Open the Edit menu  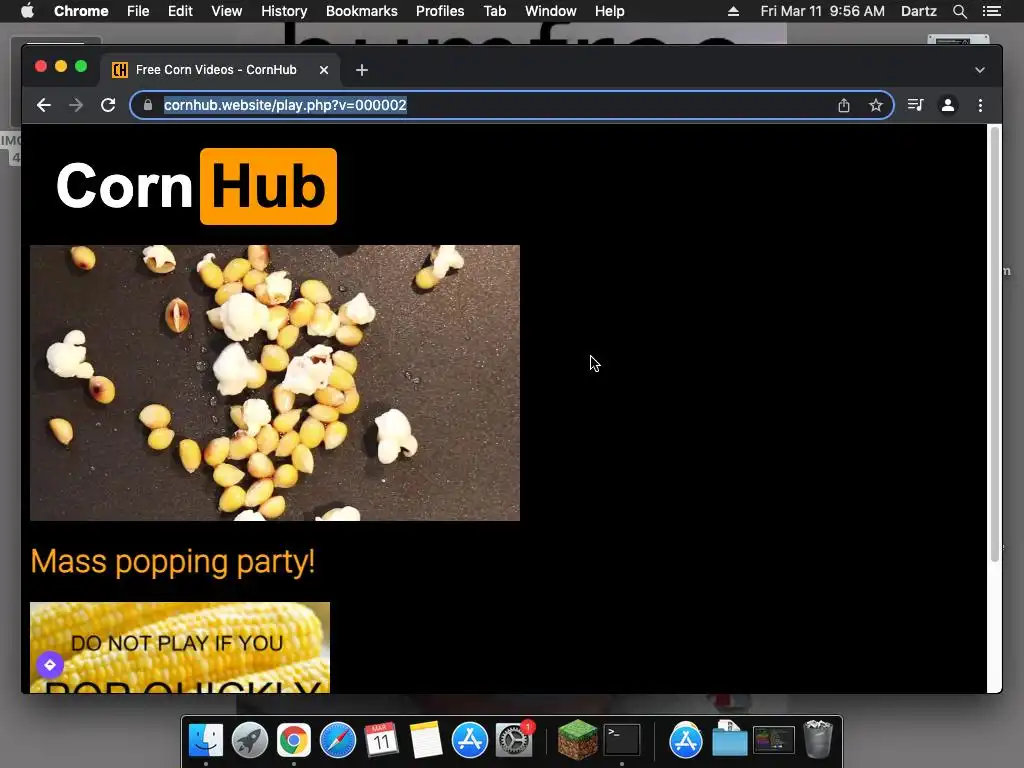coord(180,11)
